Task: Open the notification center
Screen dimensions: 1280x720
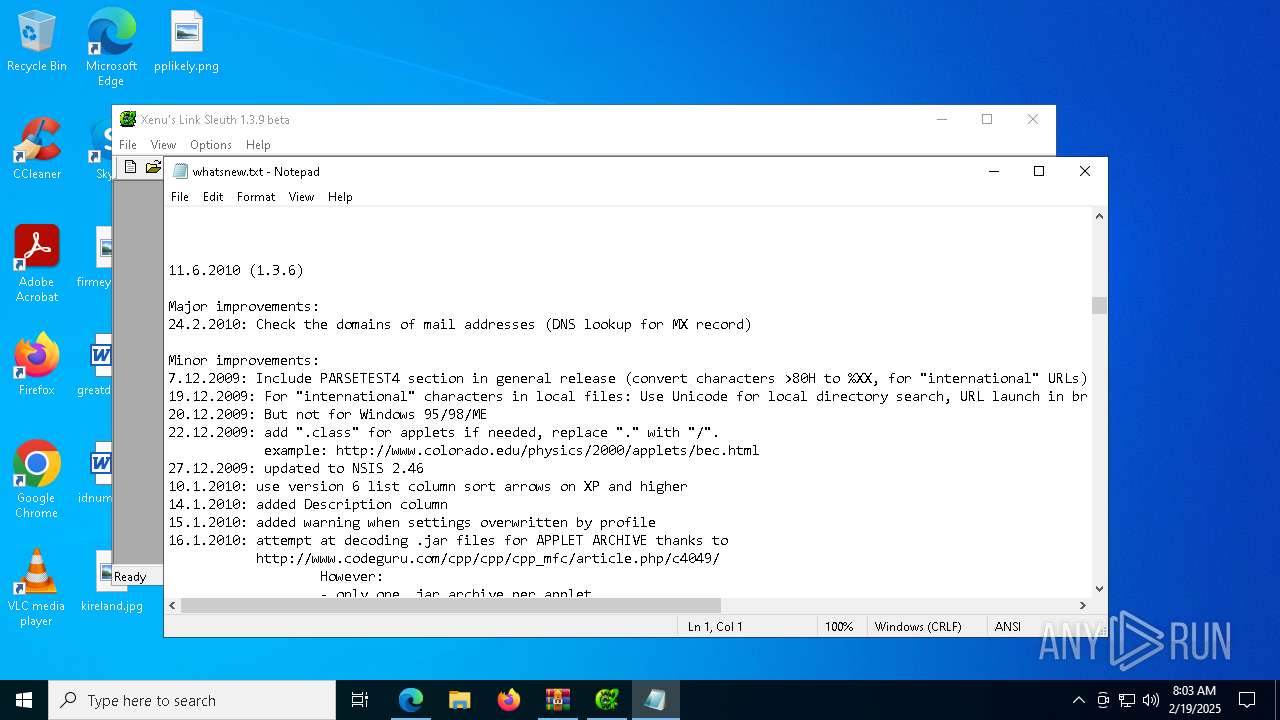Action: [x=1247, y=700]
